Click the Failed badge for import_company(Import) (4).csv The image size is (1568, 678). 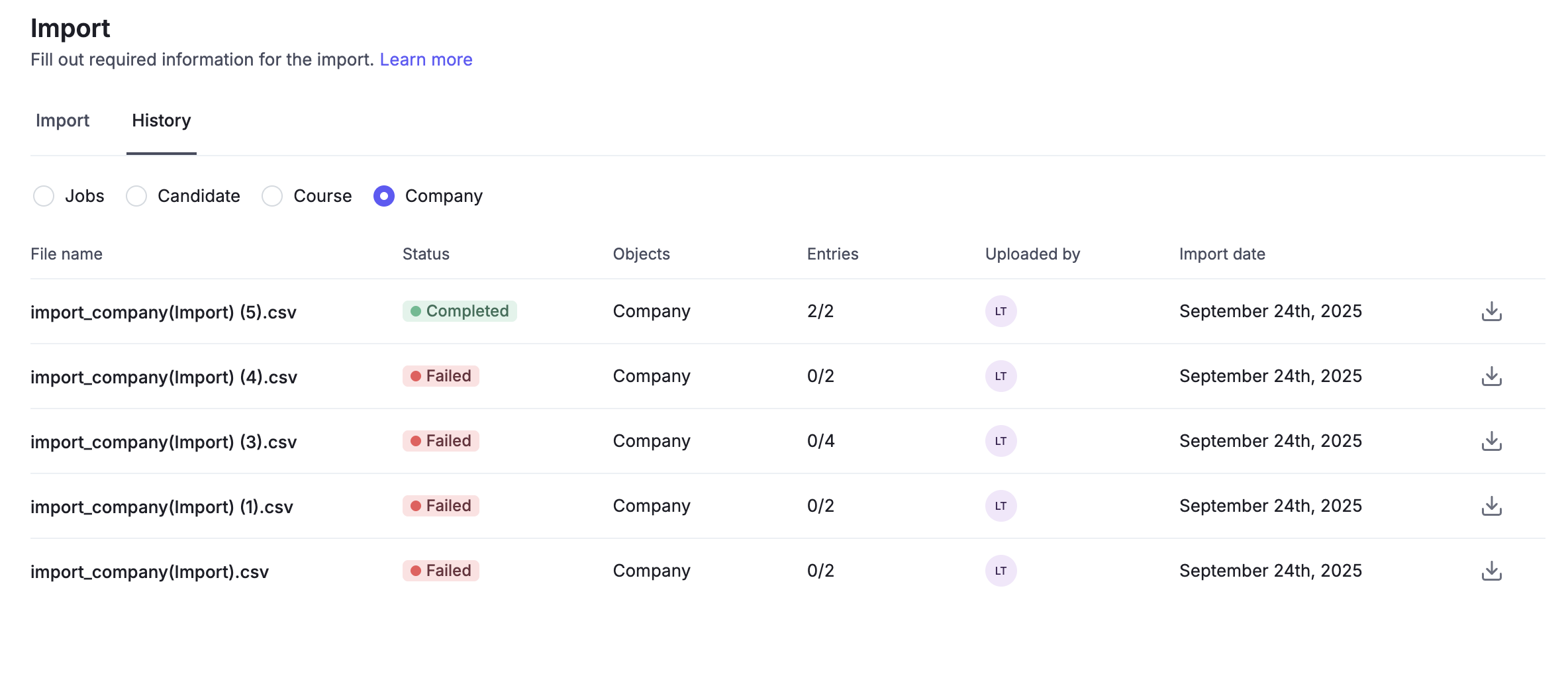click(440, 376)
